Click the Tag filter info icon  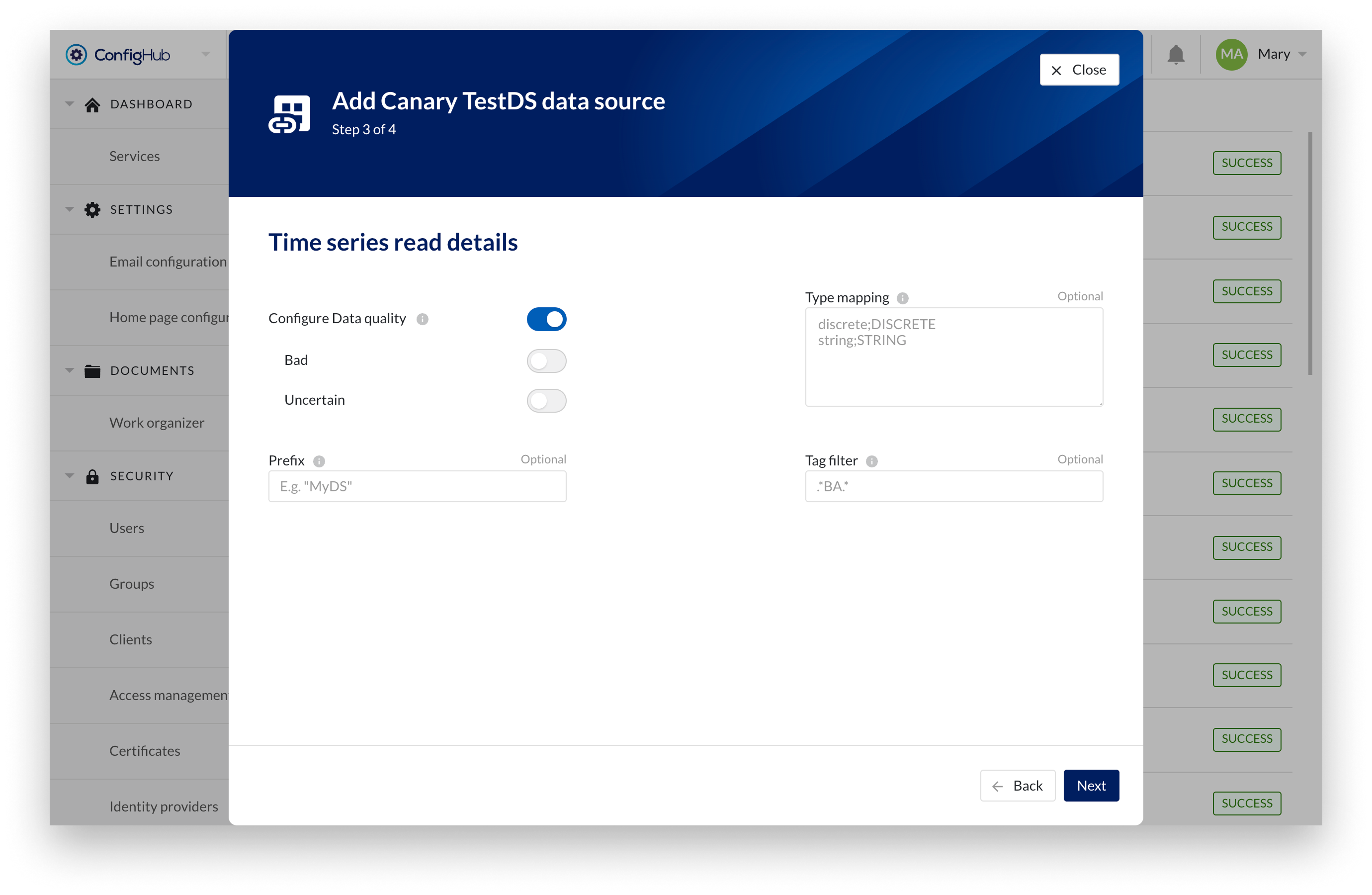pyautogui.click(x=871, y=461)
